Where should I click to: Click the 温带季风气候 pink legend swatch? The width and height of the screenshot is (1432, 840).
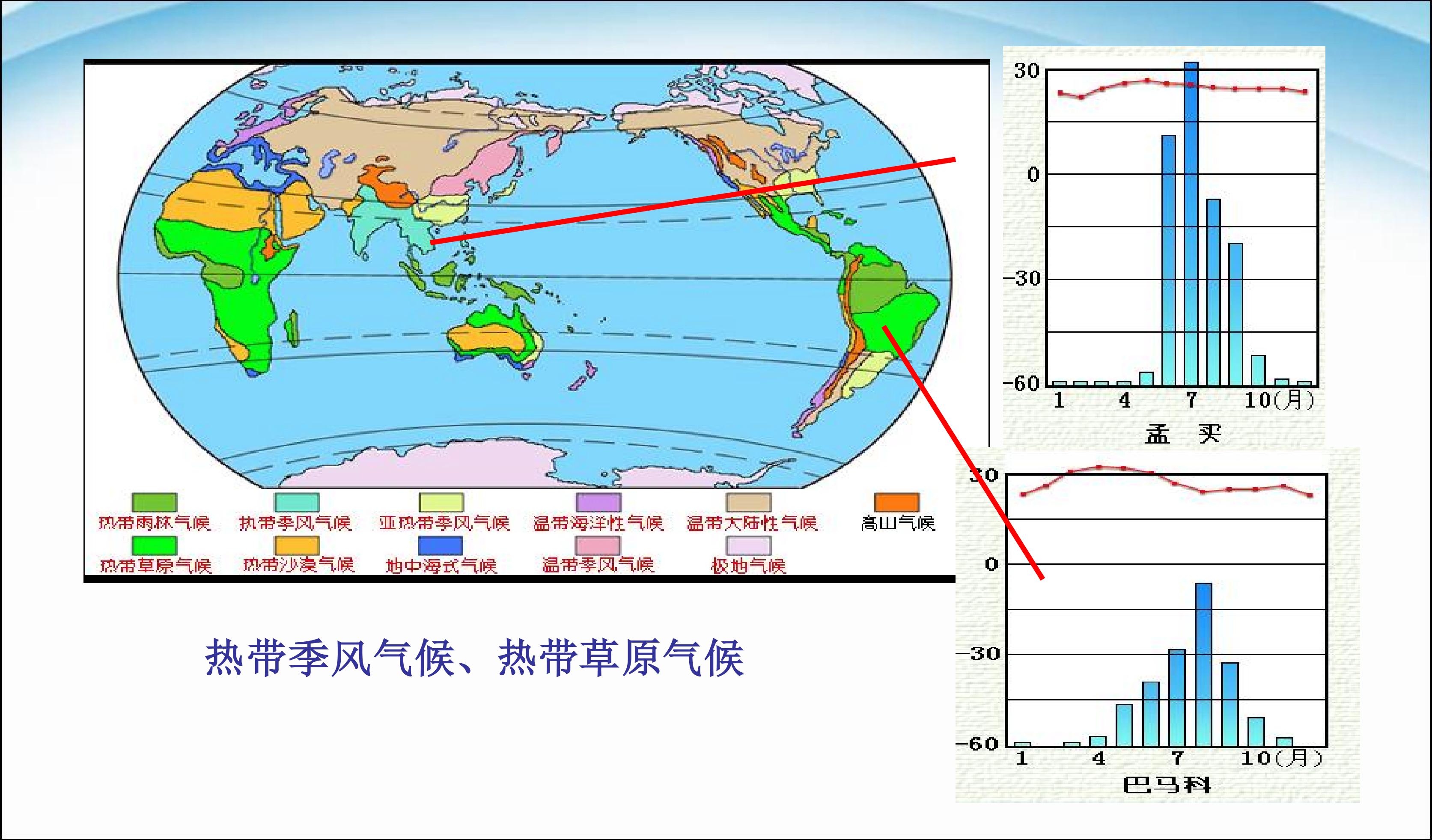[x=597, y=545]
